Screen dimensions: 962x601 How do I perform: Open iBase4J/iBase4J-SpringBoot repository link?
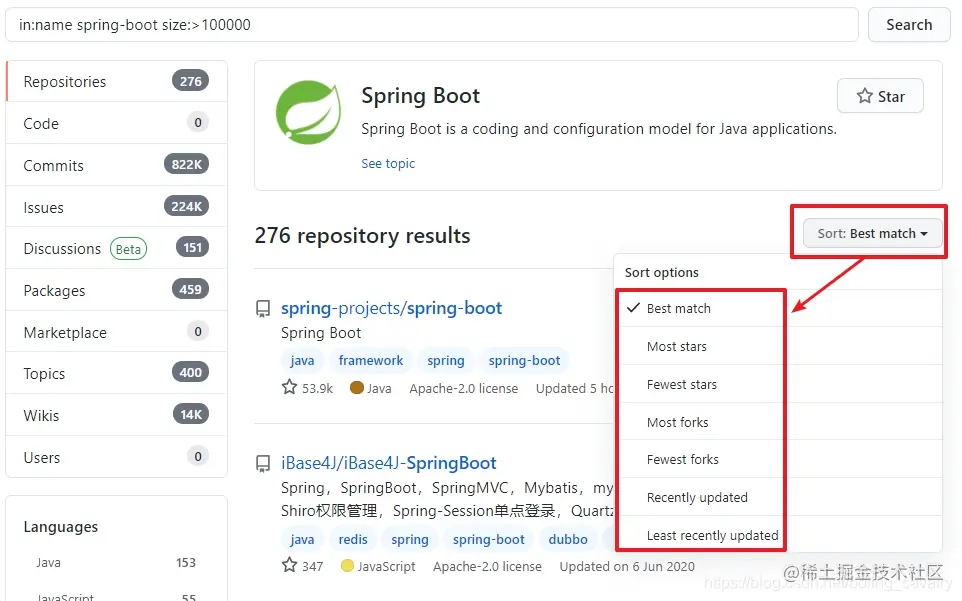coord(388,463)
